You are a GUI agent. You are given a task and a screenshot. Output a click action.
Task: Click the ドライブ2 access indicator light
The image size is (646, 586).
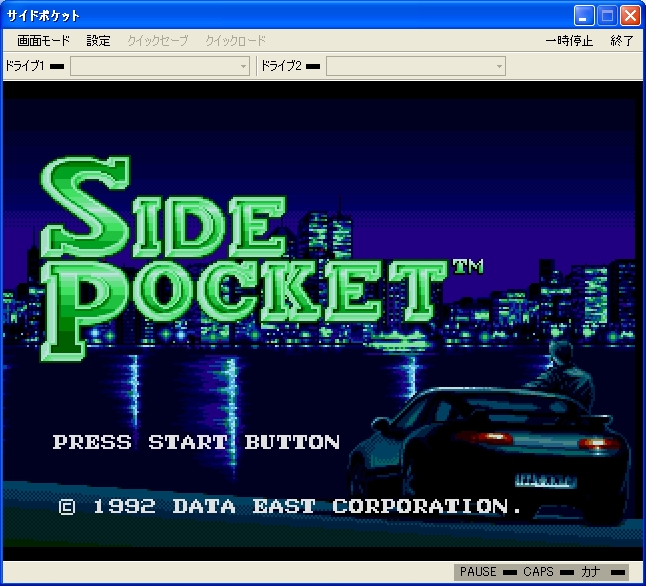[x=313, y=66]
